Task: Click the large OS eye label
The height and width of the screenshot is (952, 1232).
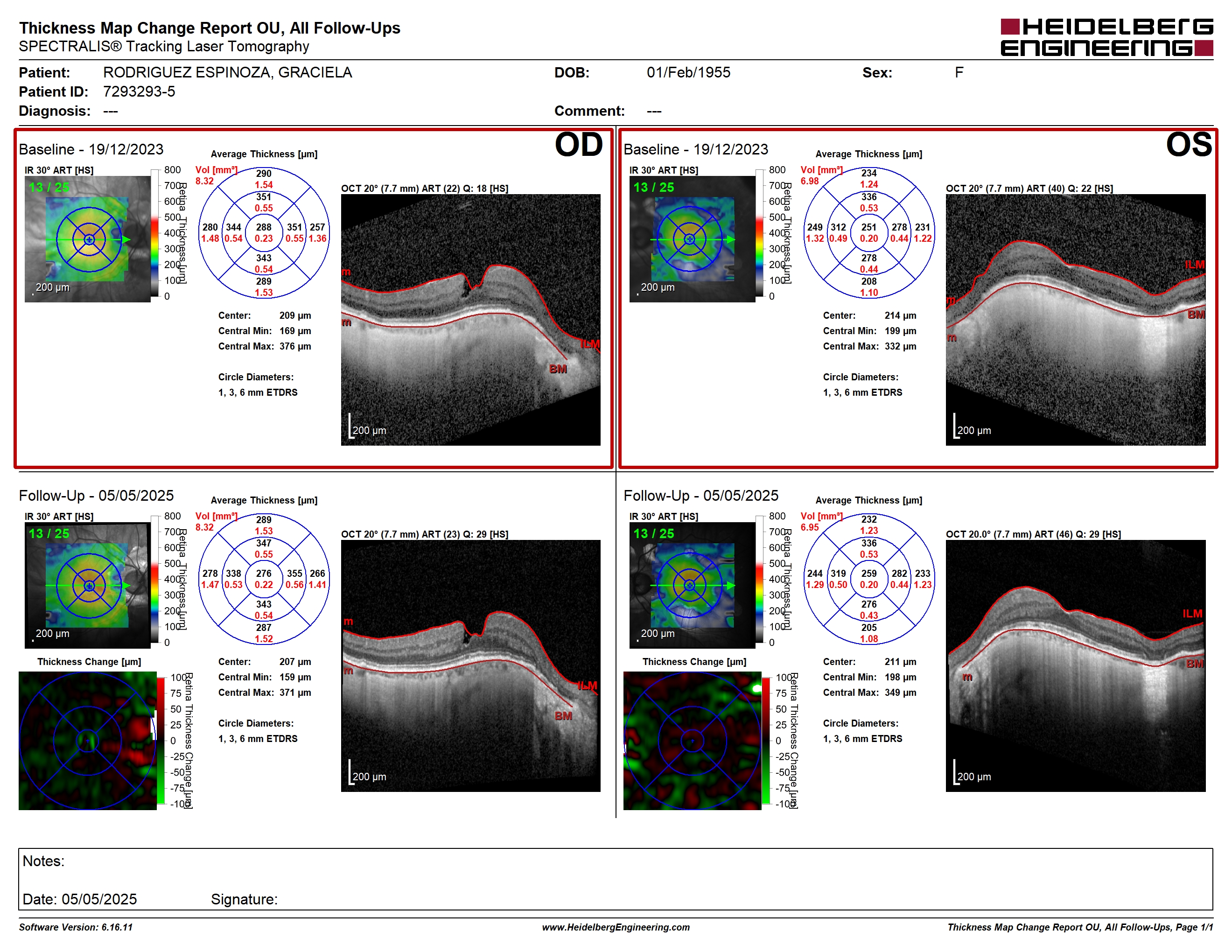Action: 1189,144
